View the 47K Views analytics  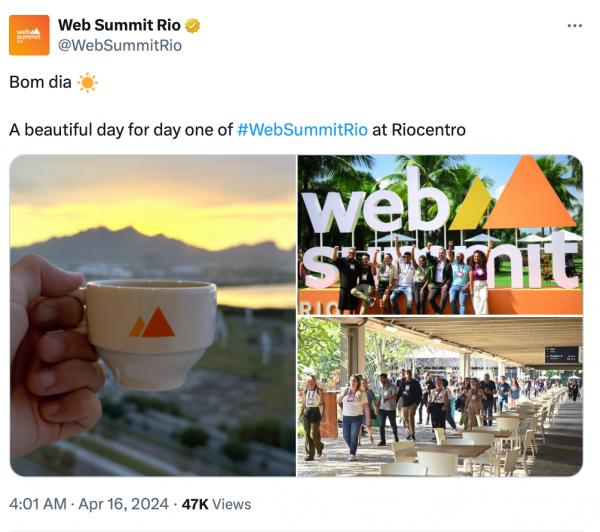point(217,504)
